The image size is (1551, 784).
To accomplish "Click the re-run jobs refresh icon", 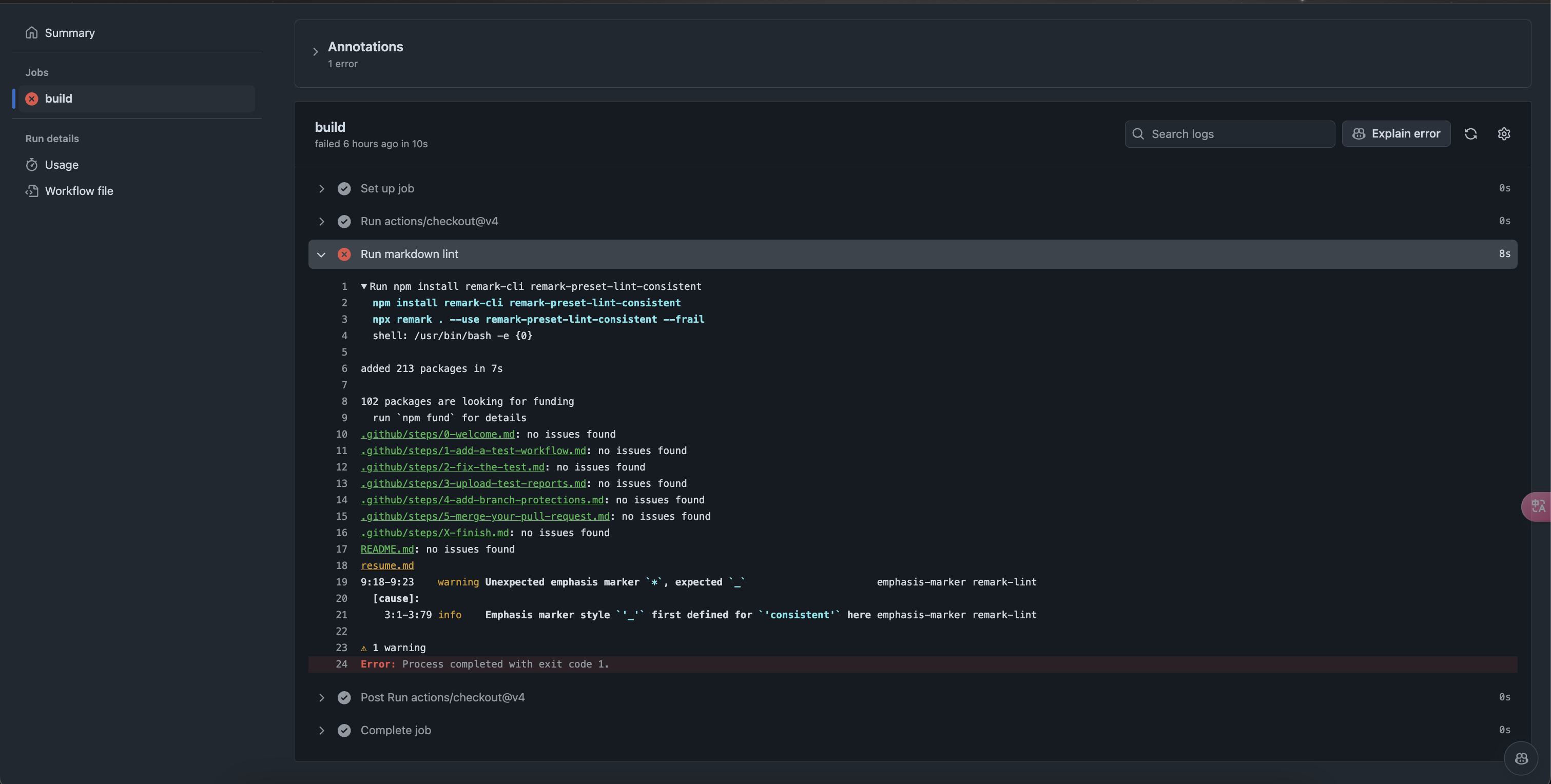I will click(1470, 134).
